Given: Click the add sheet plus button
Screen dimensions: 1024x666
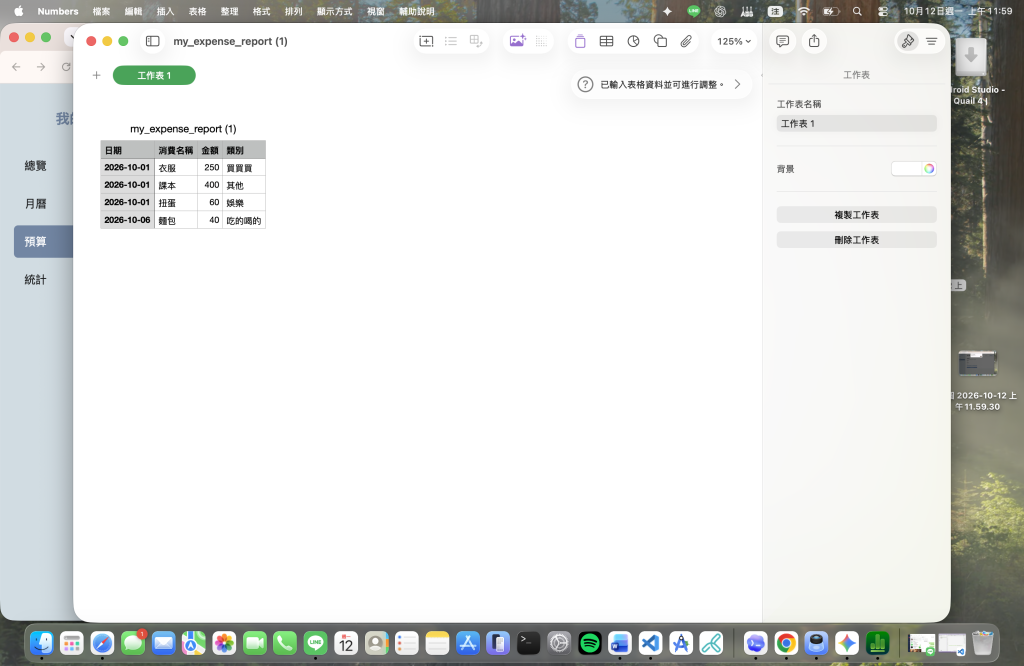Looking at the screenshot, I should [96, 75].
